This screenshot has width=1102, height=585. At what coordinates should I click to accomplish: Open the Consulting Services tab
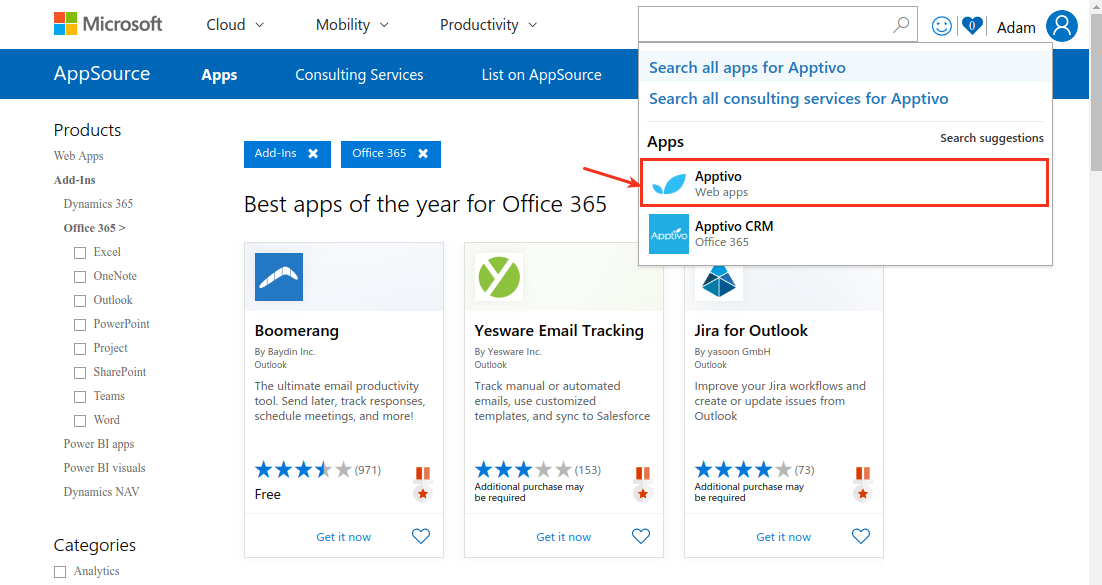[x=359, y=75]
